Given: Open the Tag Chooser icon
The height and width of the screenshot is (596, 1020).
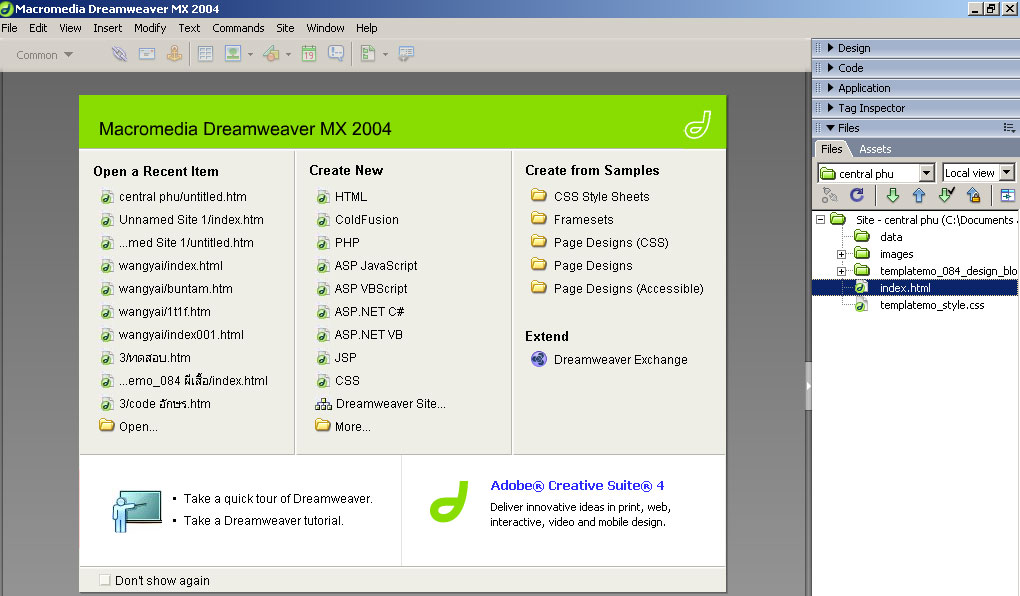Looking at the screenshot, I should click(x=406, y=54).
